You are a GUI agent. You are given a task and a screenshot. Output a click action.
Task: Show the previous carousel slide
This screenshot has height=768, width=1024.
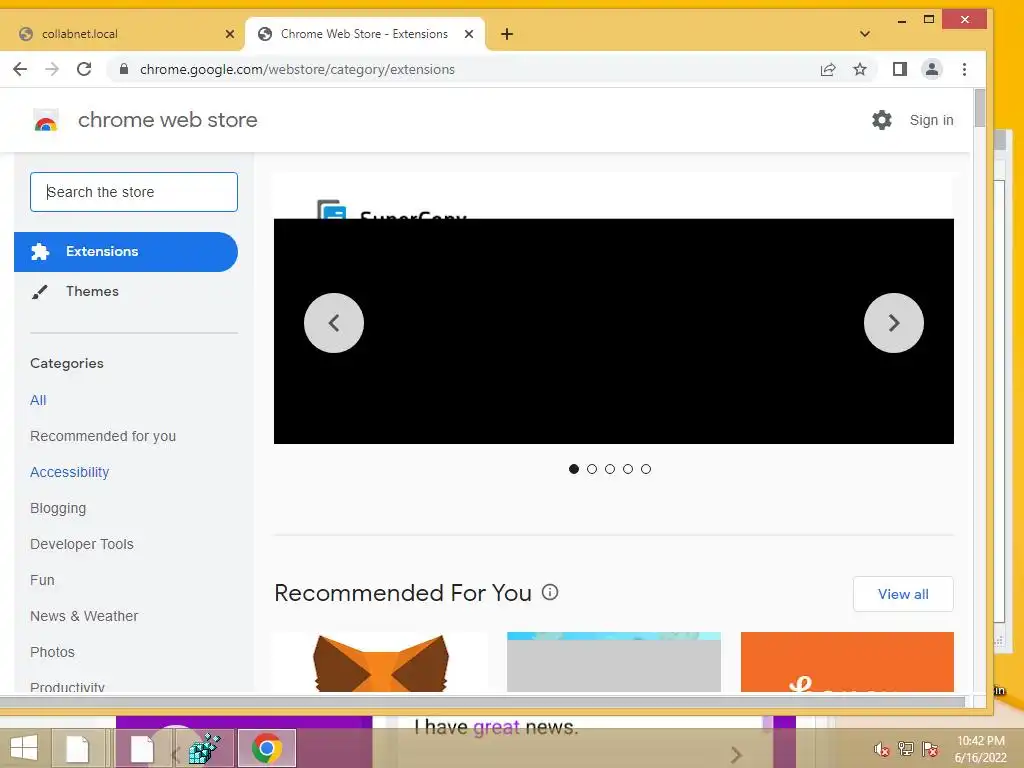click(x=334, y=323)
